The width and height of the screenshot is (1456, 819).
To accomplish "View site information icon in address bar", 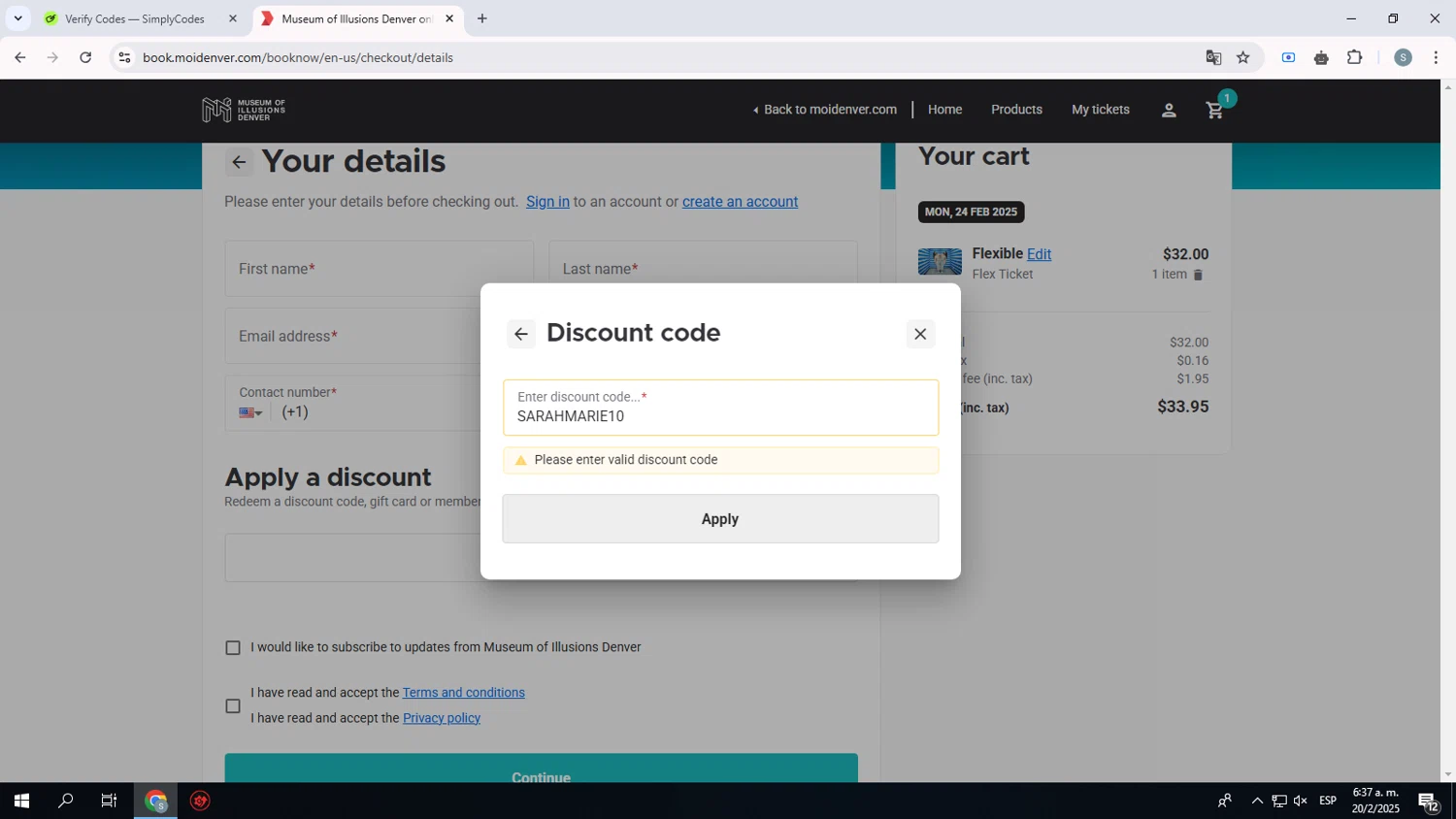I will click(x=124, y=57).
